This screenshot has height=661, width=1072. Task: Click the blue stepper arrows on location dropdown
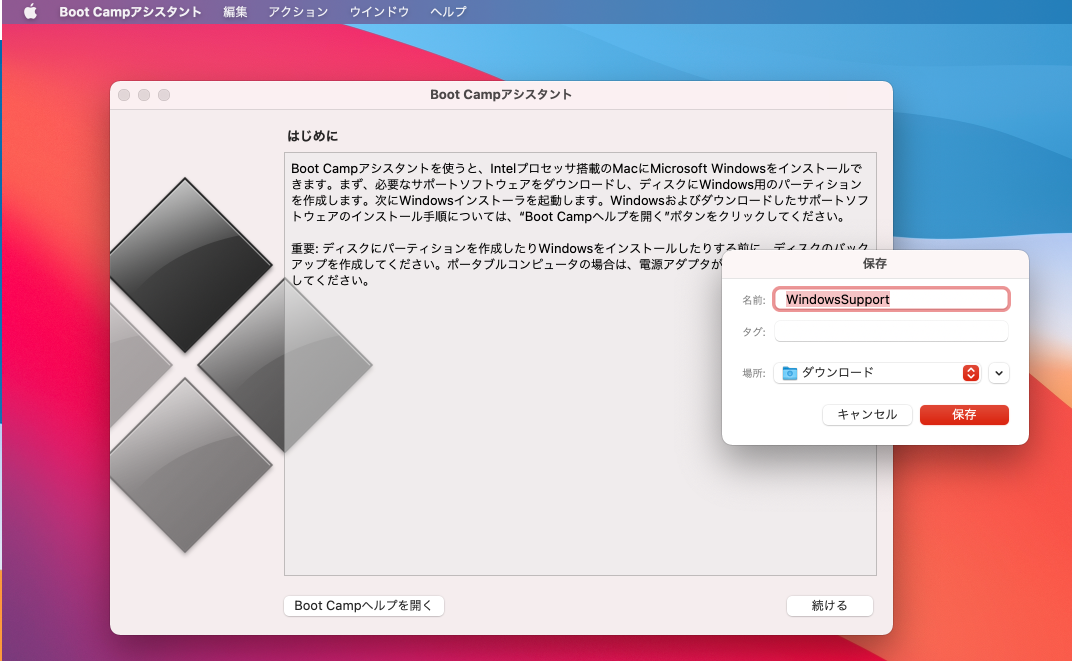pos(969,372)
